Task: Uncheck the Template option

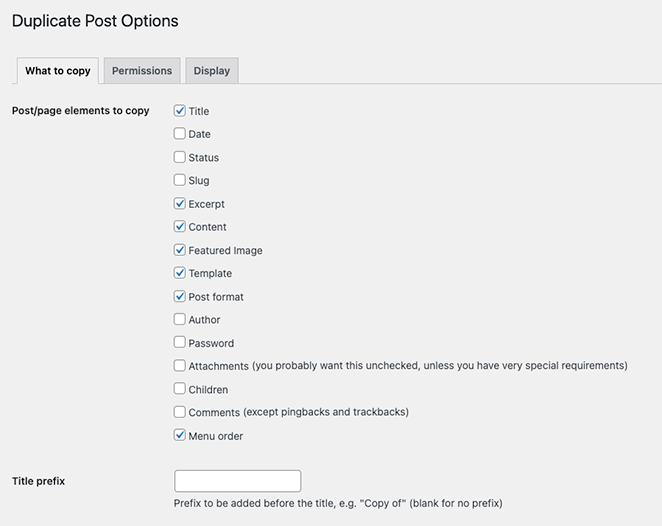Action: (179, 273)
